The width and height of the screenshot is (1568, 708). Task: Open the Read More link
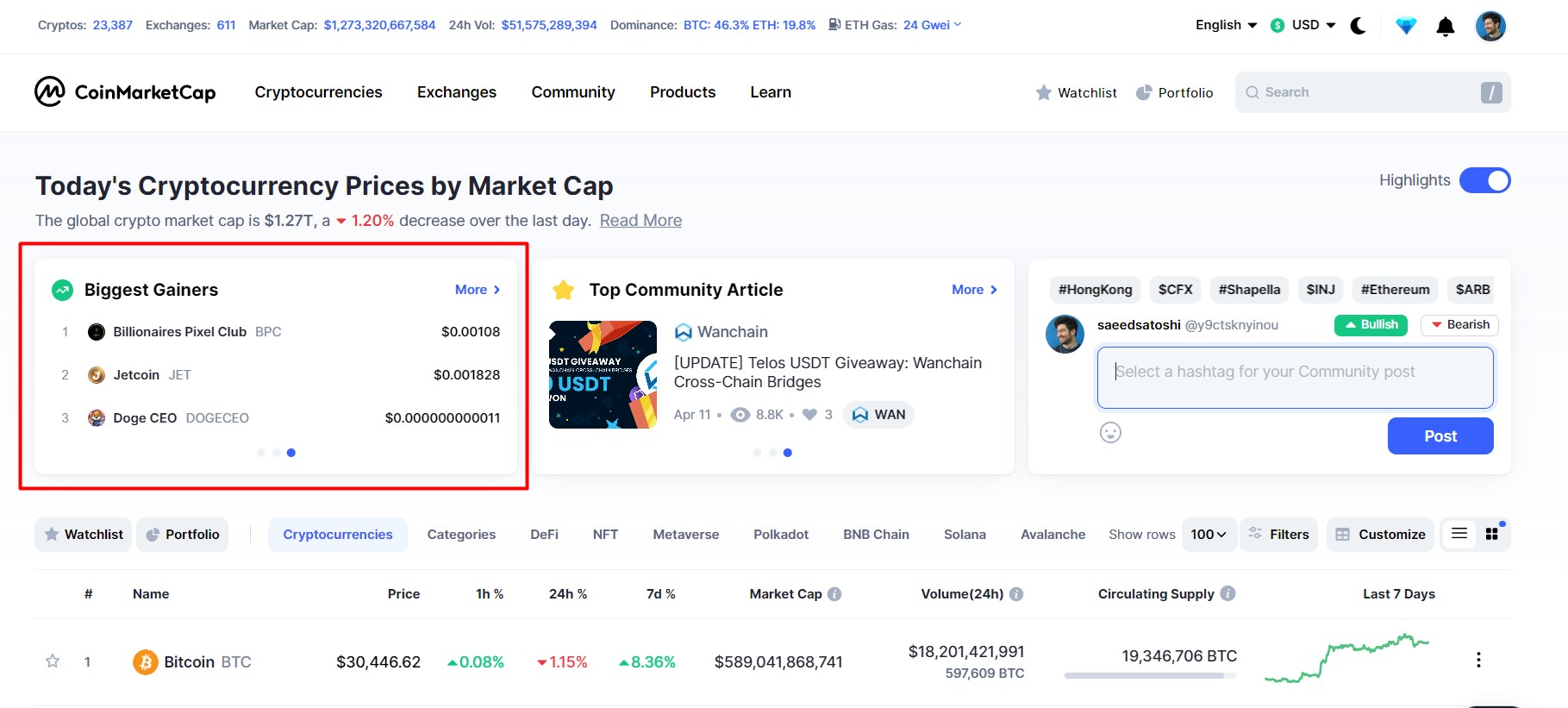[x=640, y=221]
